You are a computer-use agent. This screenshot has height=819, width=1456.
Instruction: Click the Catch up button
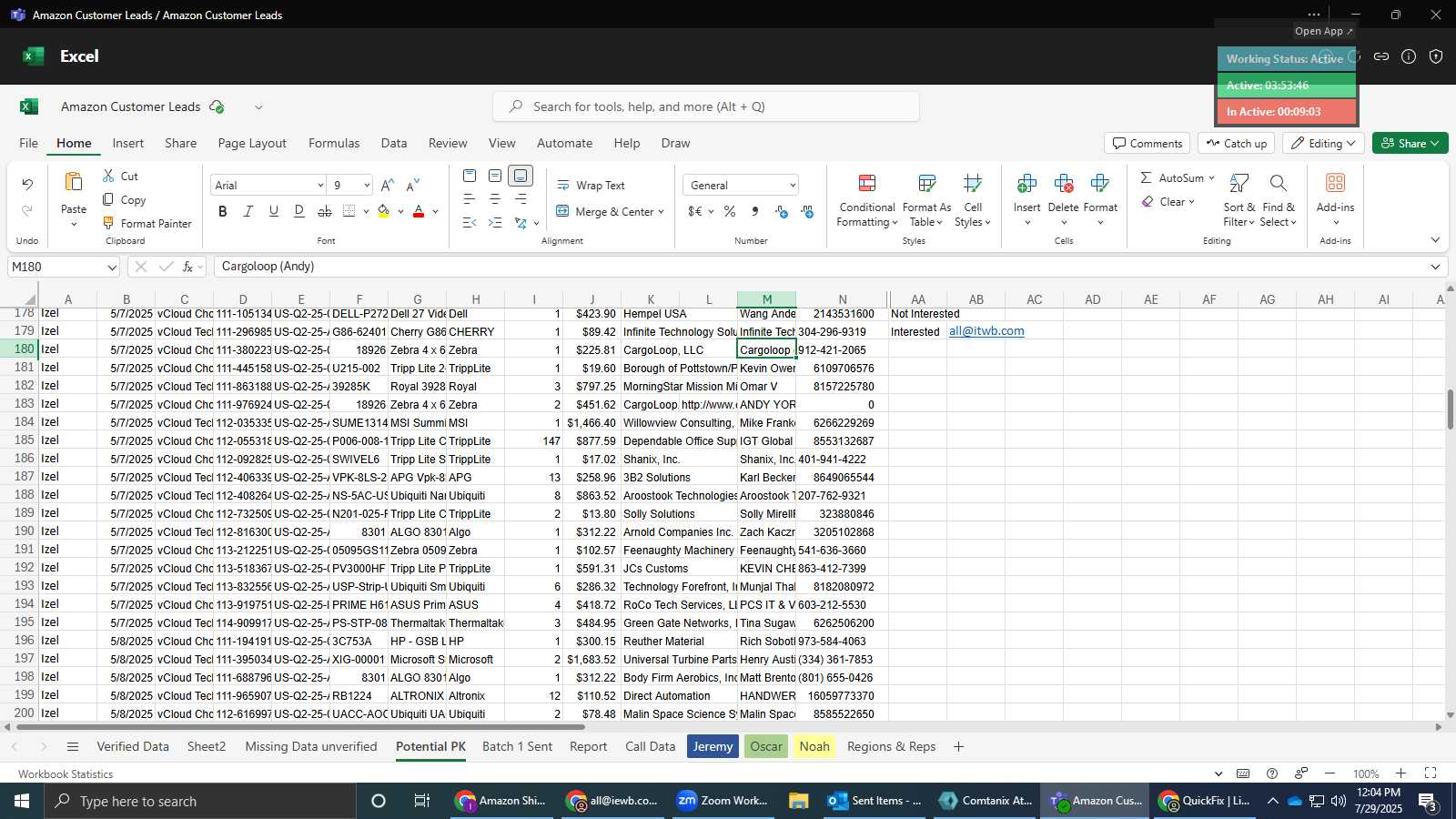tap(1236, 143)
